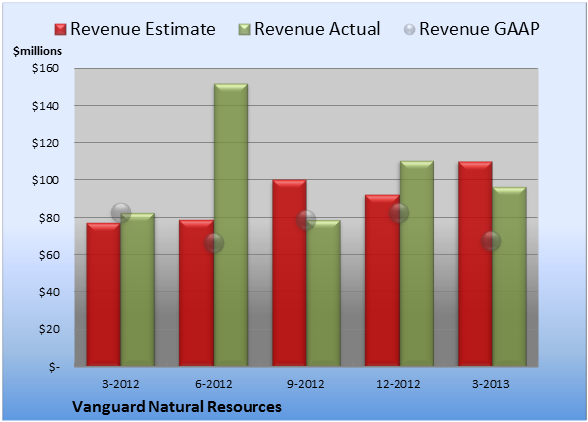Click the GAAP sphere marker for 9-2012
This screenshot has width=588, height=422.
306,220
